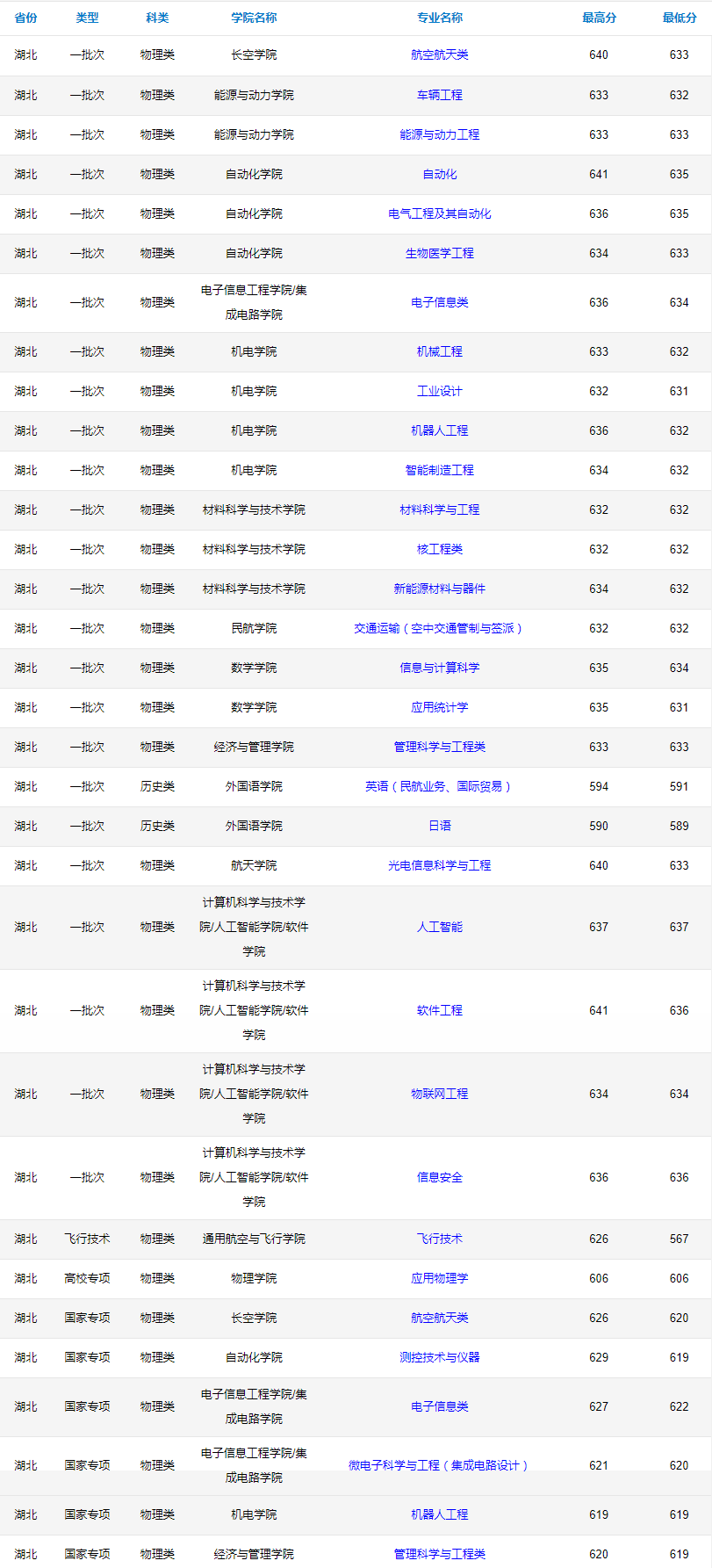The width and height of the screenshot is (712, 1568).
Task: Open the 光电信息科学与工程 link
Action: pos(439,865)
